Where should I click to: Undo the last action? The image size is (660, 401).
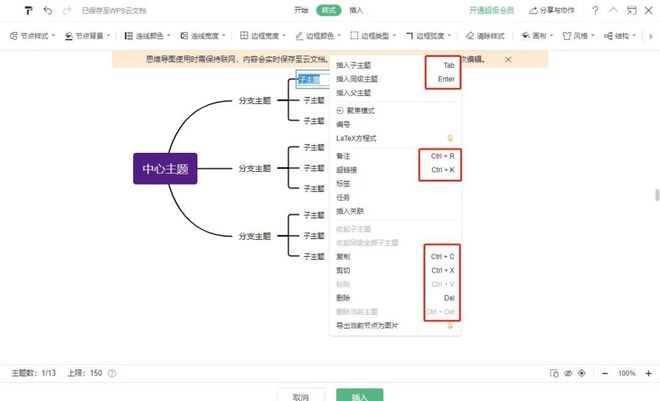[x=48, y=10]
